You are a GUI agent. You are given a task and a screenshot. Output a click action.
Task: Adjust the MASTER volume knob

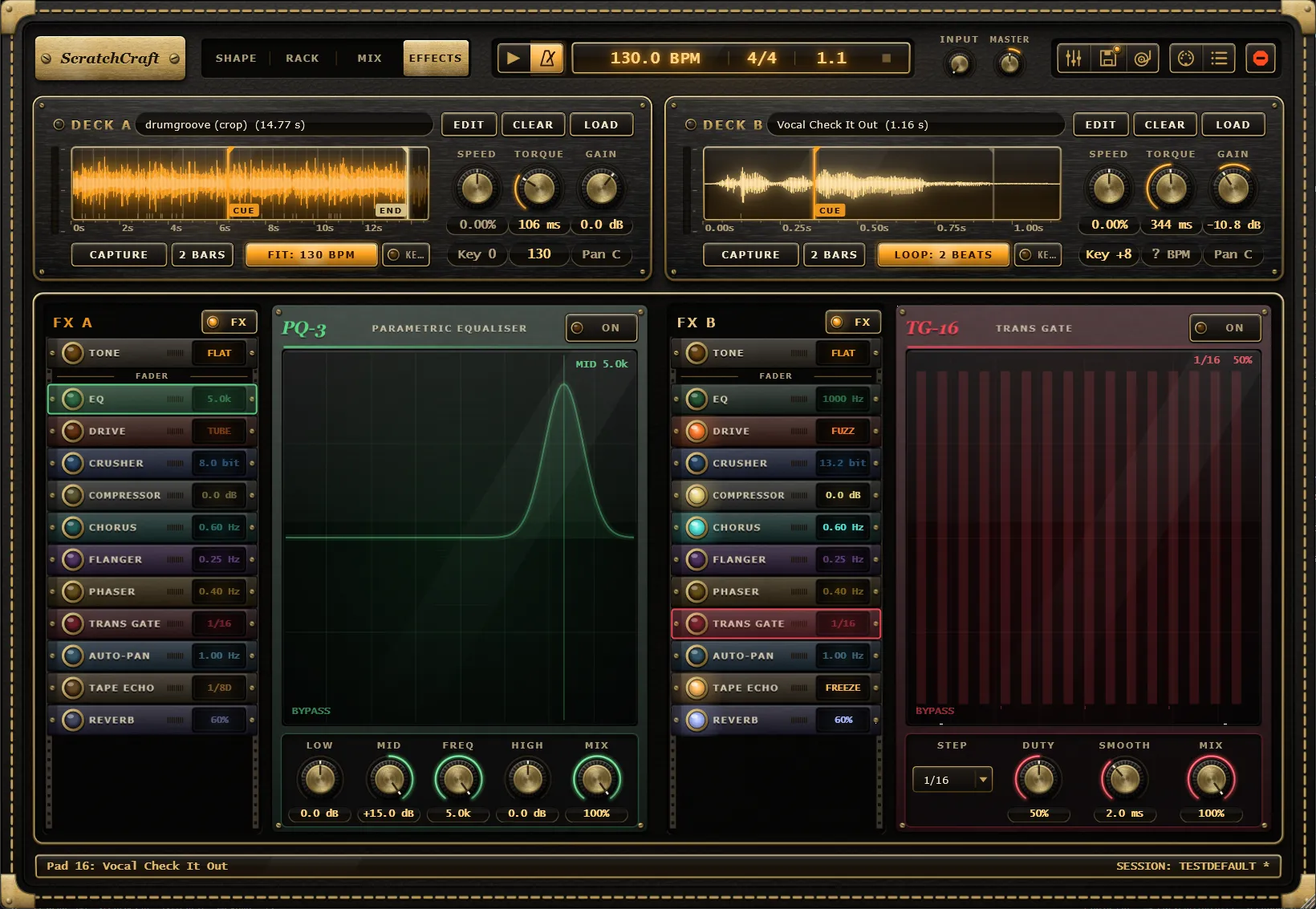(1009, 63)
